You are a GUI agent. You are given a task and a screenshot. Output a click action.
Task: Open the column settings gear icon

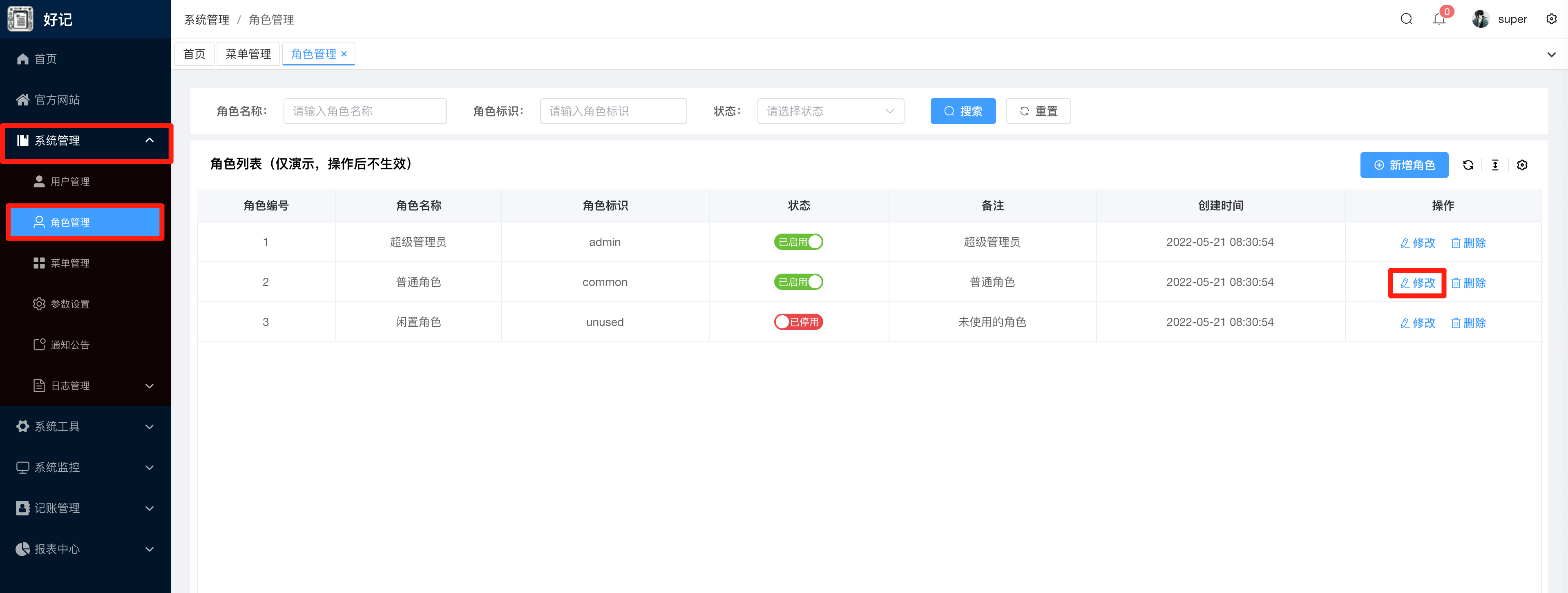pos(1522,165)
